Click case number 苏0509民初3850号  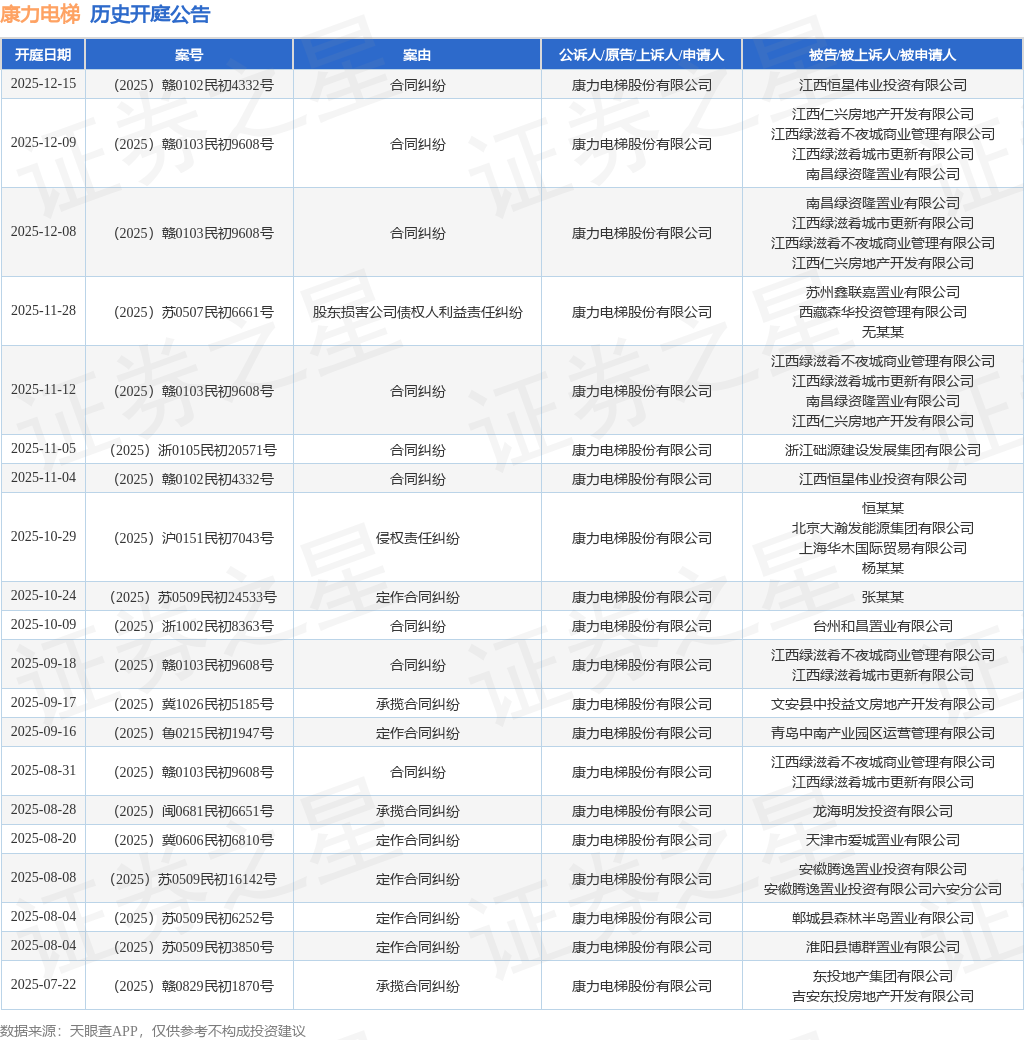tap(192, 947)
